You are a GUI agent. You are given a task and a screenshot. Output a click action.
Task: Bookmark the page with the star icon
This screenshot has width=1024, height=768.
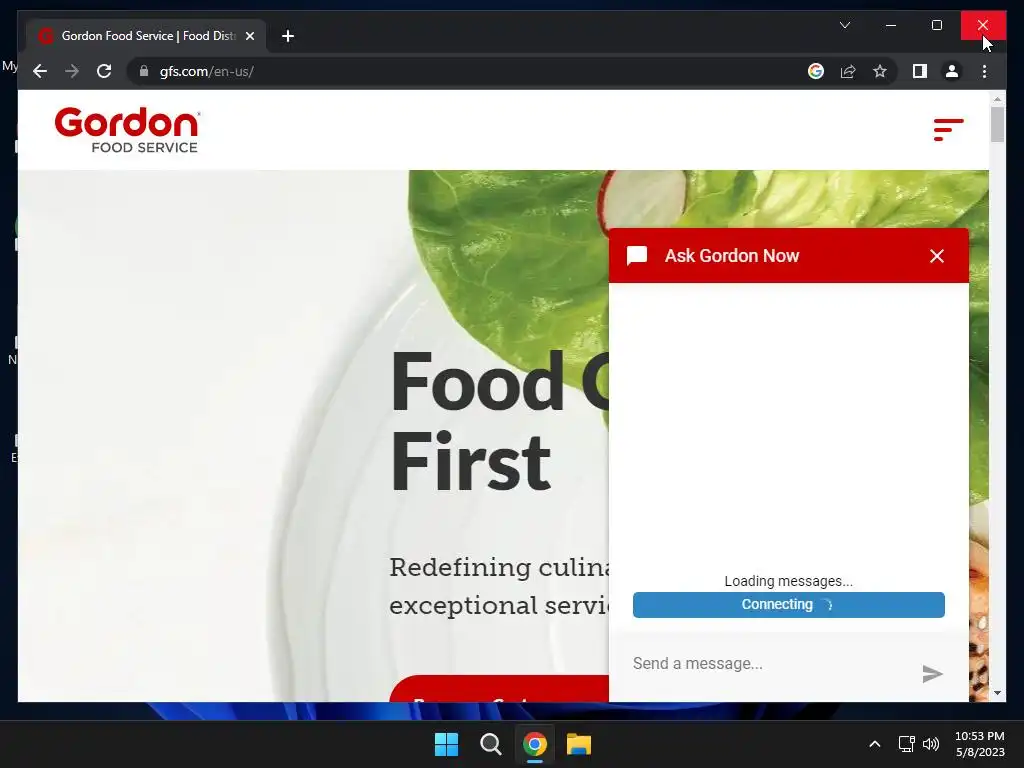(x=880, y=71)
